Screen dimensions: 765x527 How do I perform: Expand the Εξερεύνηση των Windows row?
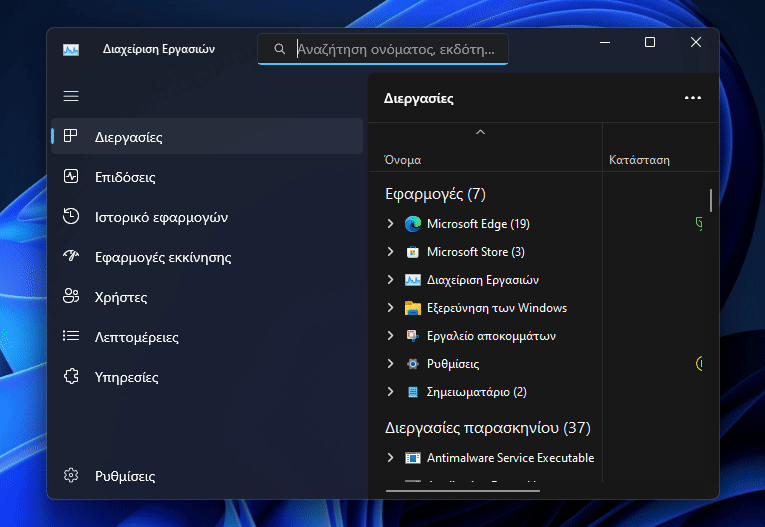[x=390, y=308]
